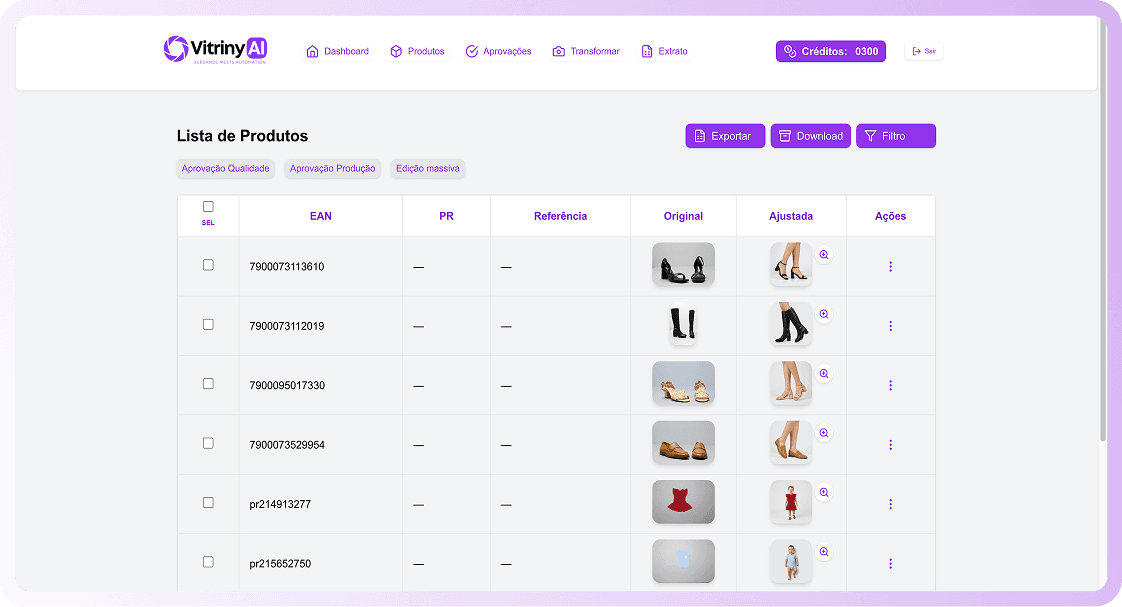Select the Edição massiva tab

click(x=428, y=168)
